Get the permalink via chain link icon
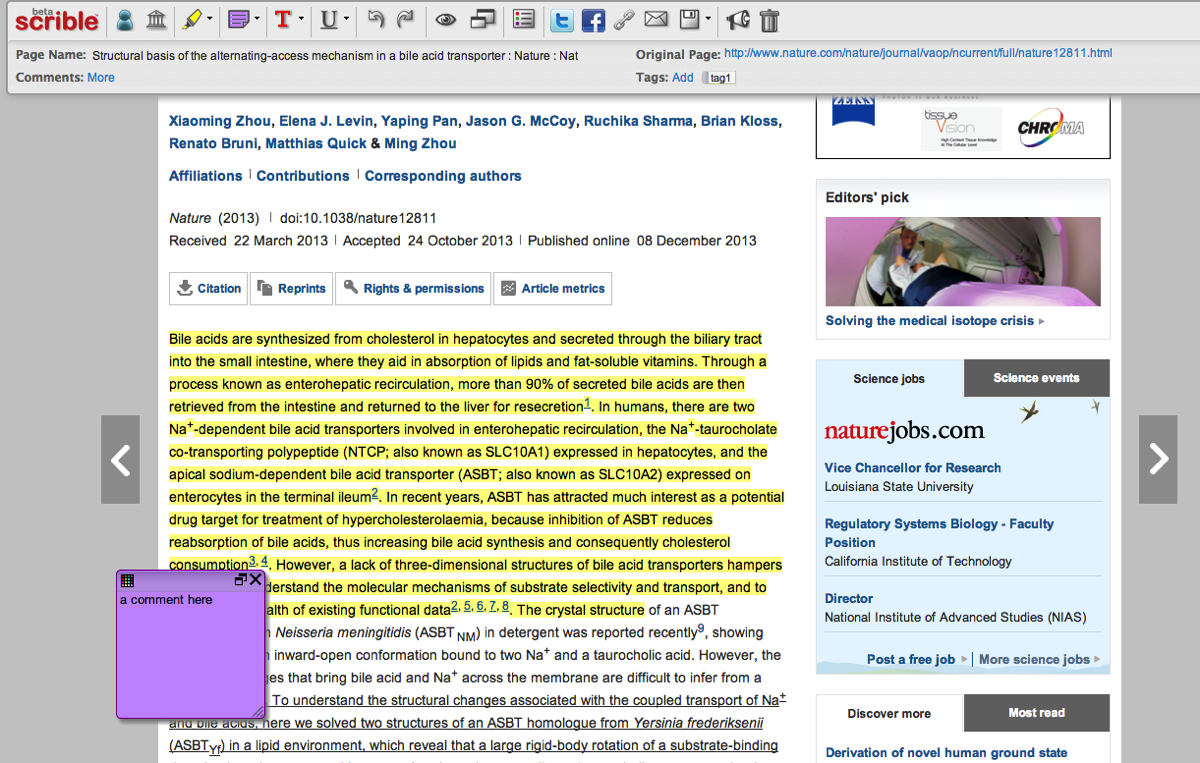Image resolution: width=1200 pixels, height=763 pixels. [624, 19]
